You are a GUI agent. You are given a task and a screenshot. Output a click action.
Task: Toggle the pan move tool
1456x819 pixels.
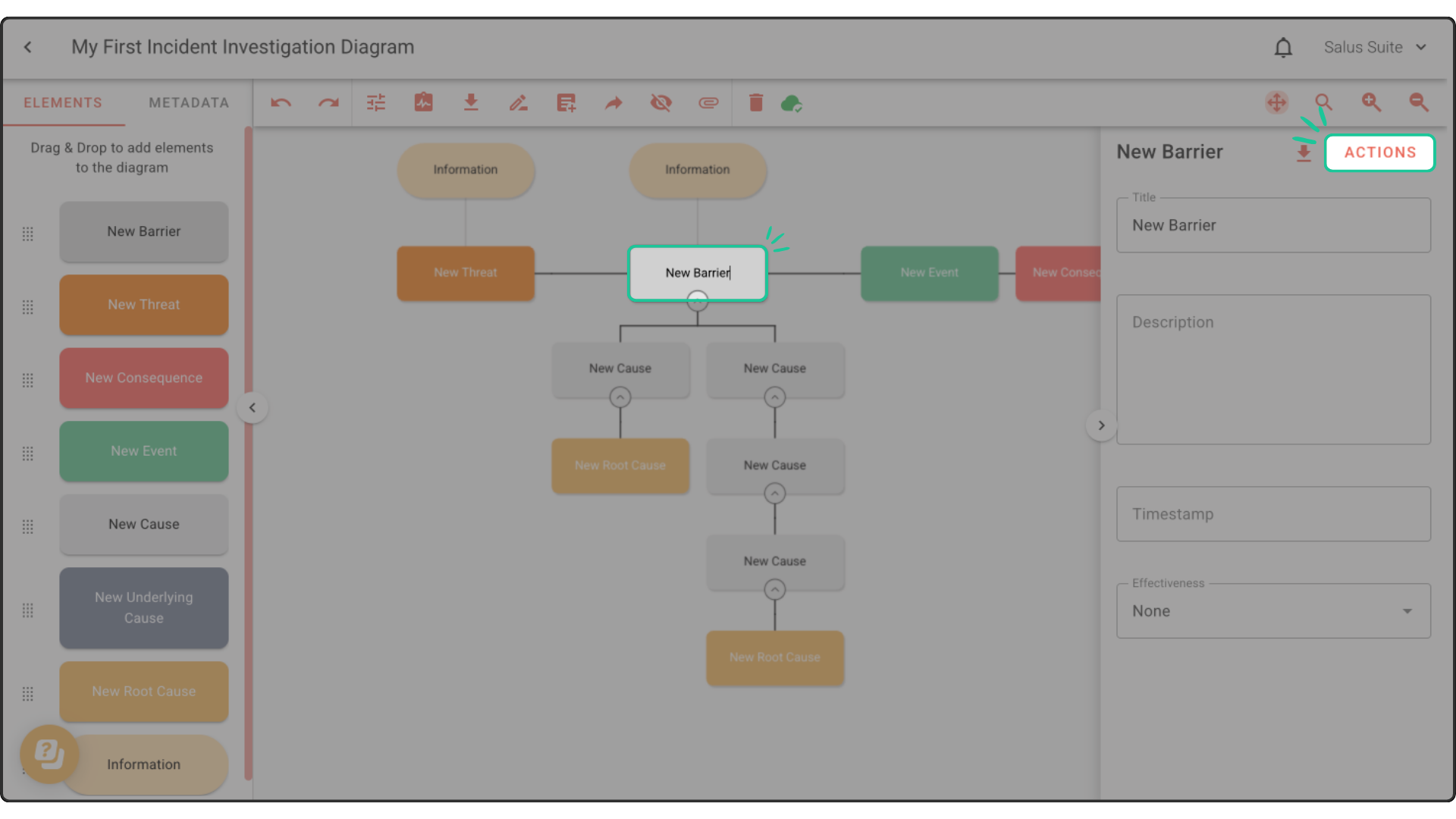1277,102
